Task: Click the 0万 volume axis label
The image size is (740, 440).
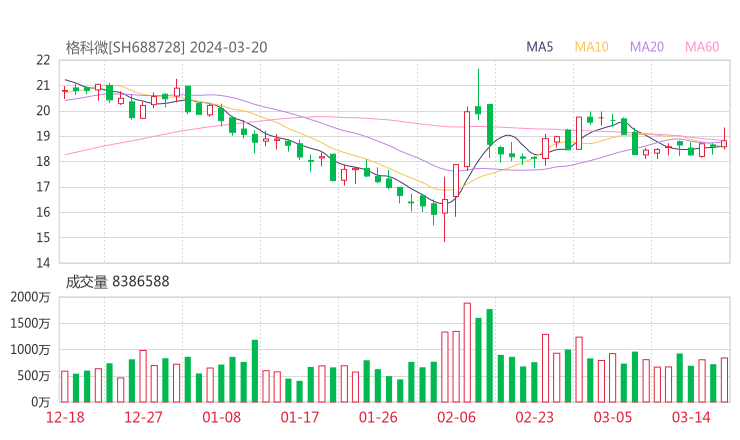Action: 41,402
